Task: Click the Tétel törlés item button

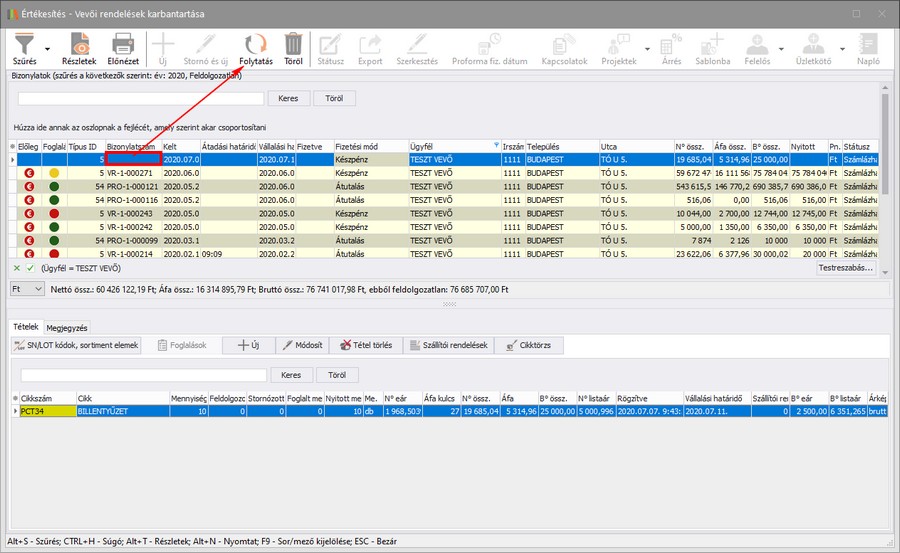Action: pos(366,345)
